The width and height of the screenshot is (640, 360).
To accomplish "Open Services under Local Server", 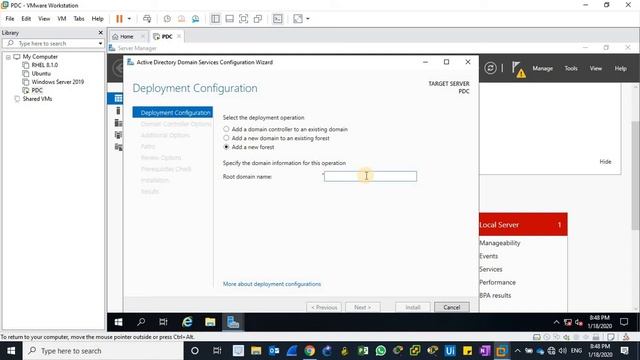I will [x=491, y=269].
